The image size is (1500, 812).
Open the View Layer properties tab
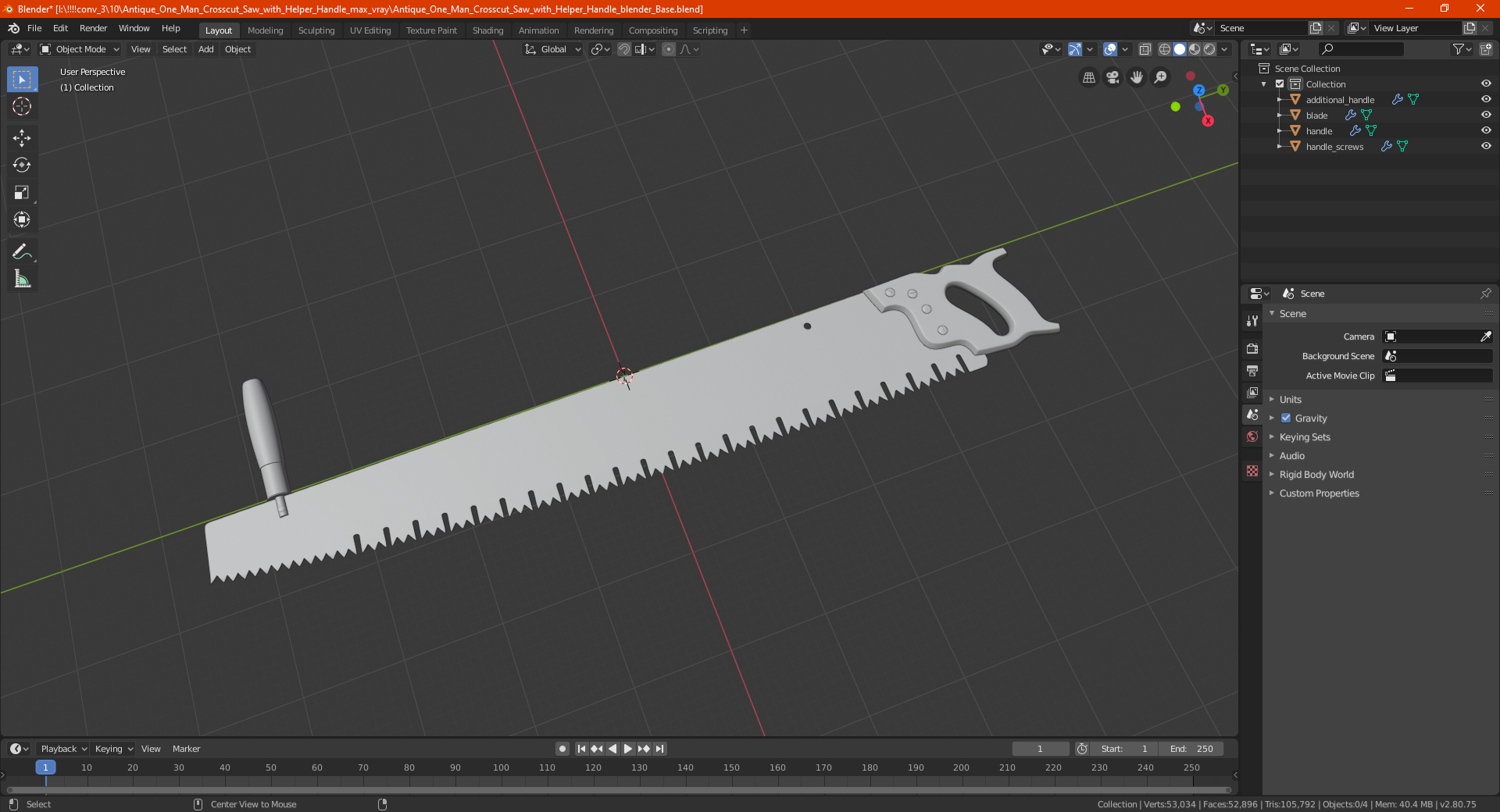point(1252,392)
